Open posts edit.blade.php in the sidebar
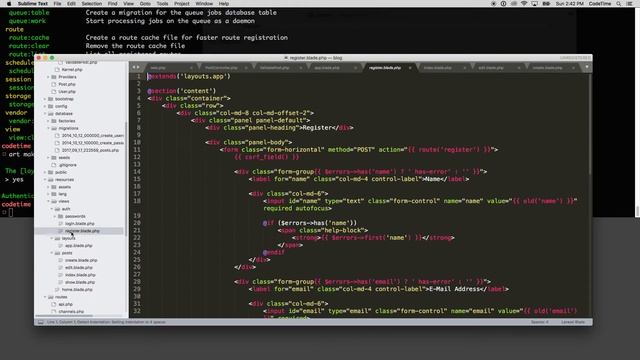The image size is (640, 360). (79, 268)
